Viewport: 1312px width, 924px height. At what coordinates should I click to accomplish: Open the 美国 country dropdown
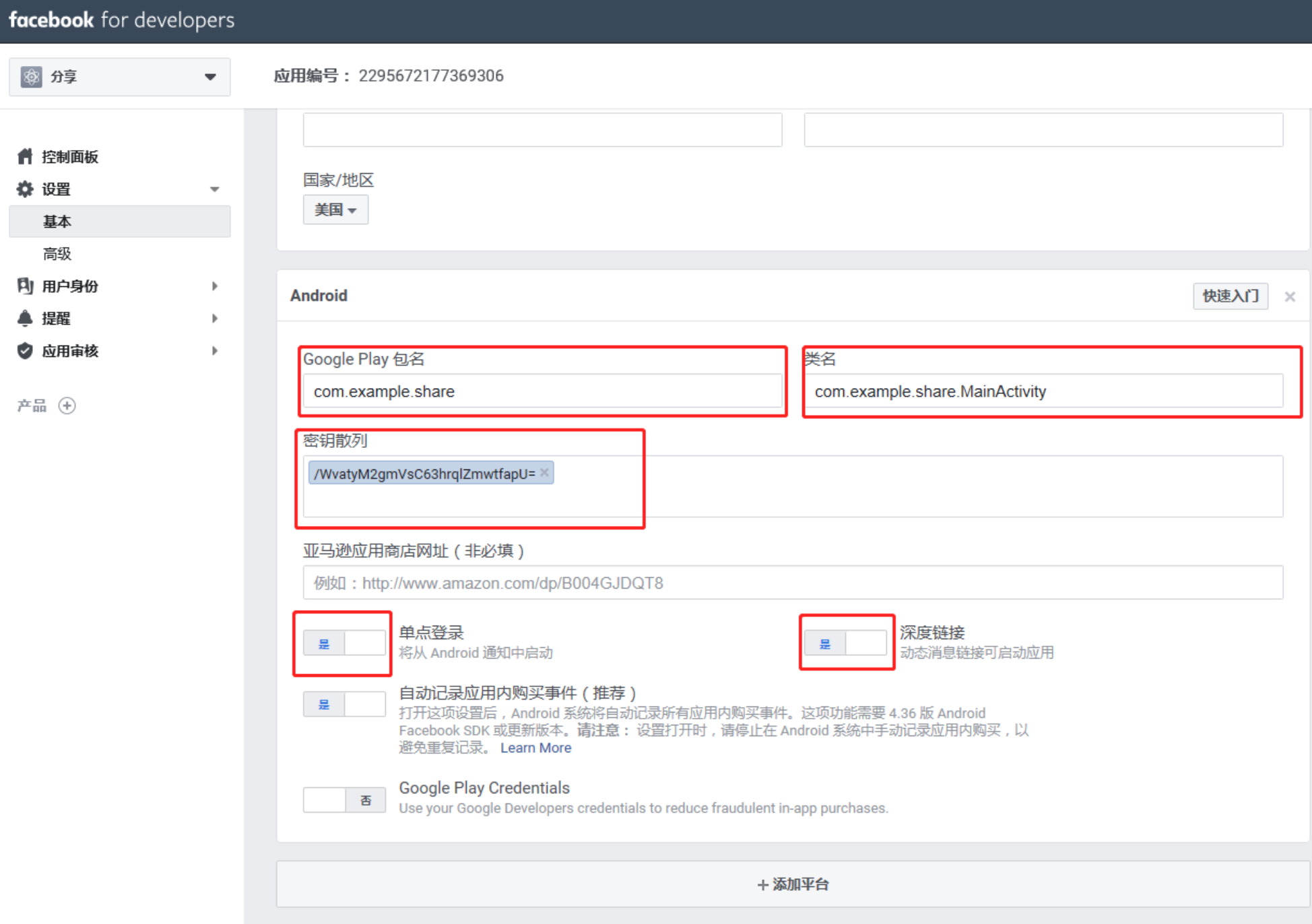tap(335, 209)
